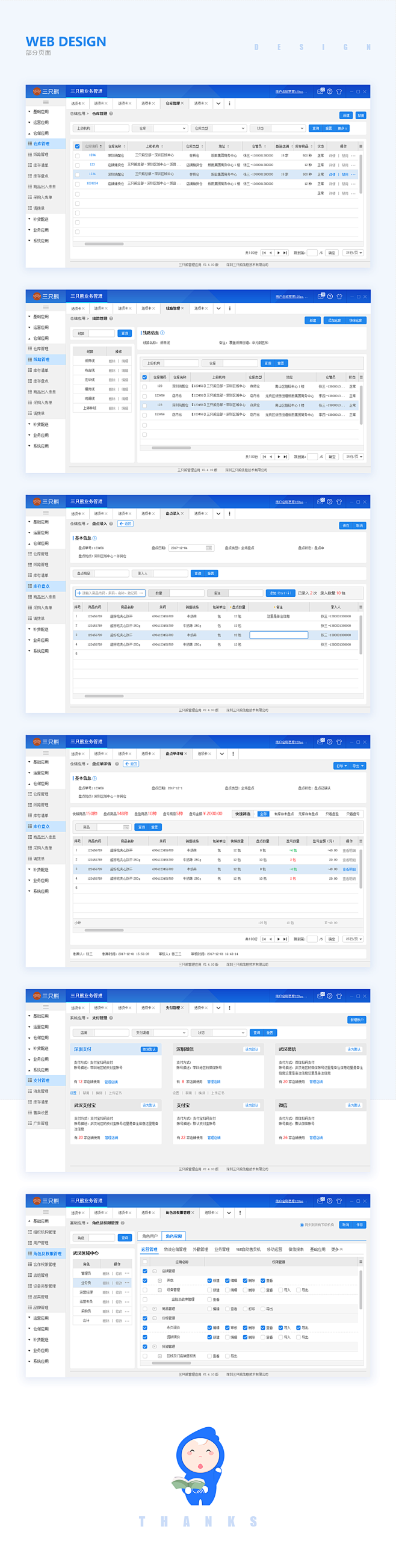Toggle select-all checkbox in 仓库管理 table header
396x1568 pixels.
tap(78, 146)
